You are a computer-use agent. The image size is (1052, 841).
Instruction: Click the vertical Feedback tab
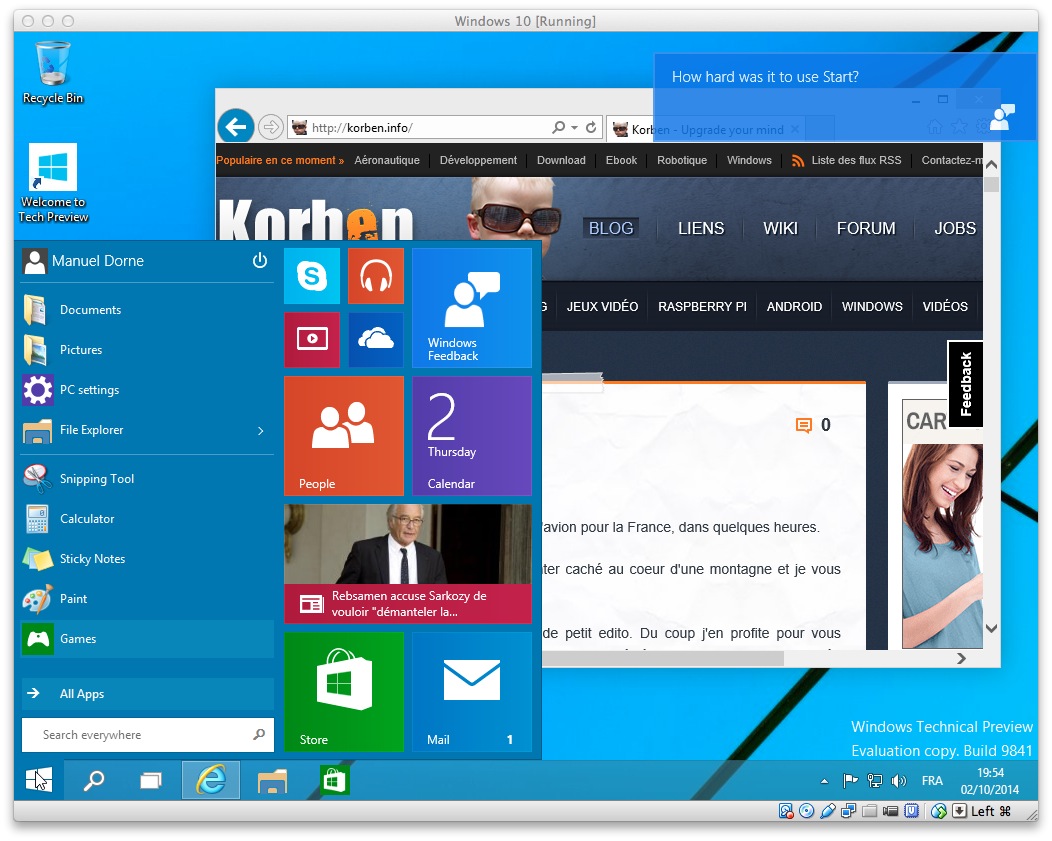point(965,384)
